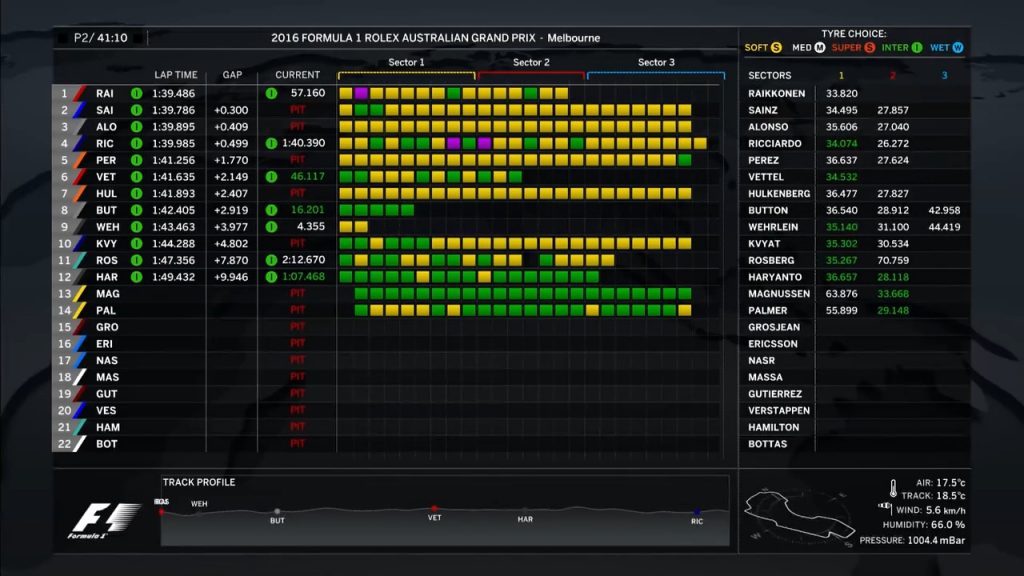Click the GAP column header
The image size is (1024, 576).
point(232,75)
